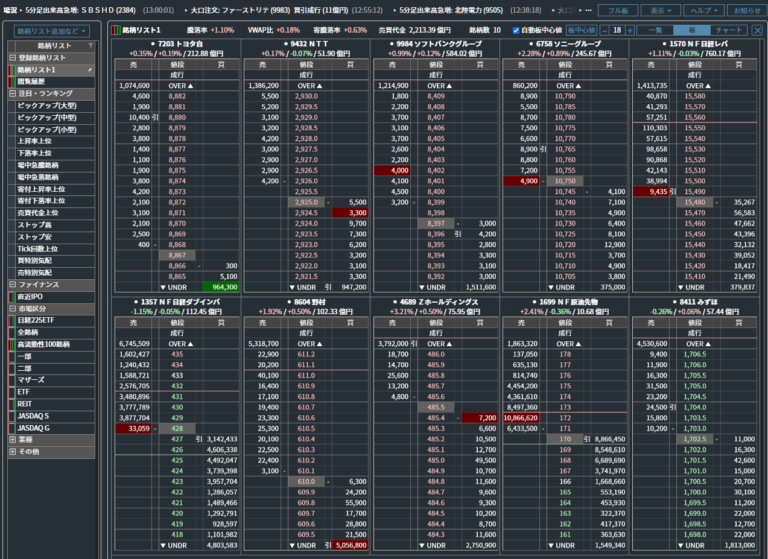Click the plus button beside the 18 field
Screen dimensions: 768x559
(632, 30)
